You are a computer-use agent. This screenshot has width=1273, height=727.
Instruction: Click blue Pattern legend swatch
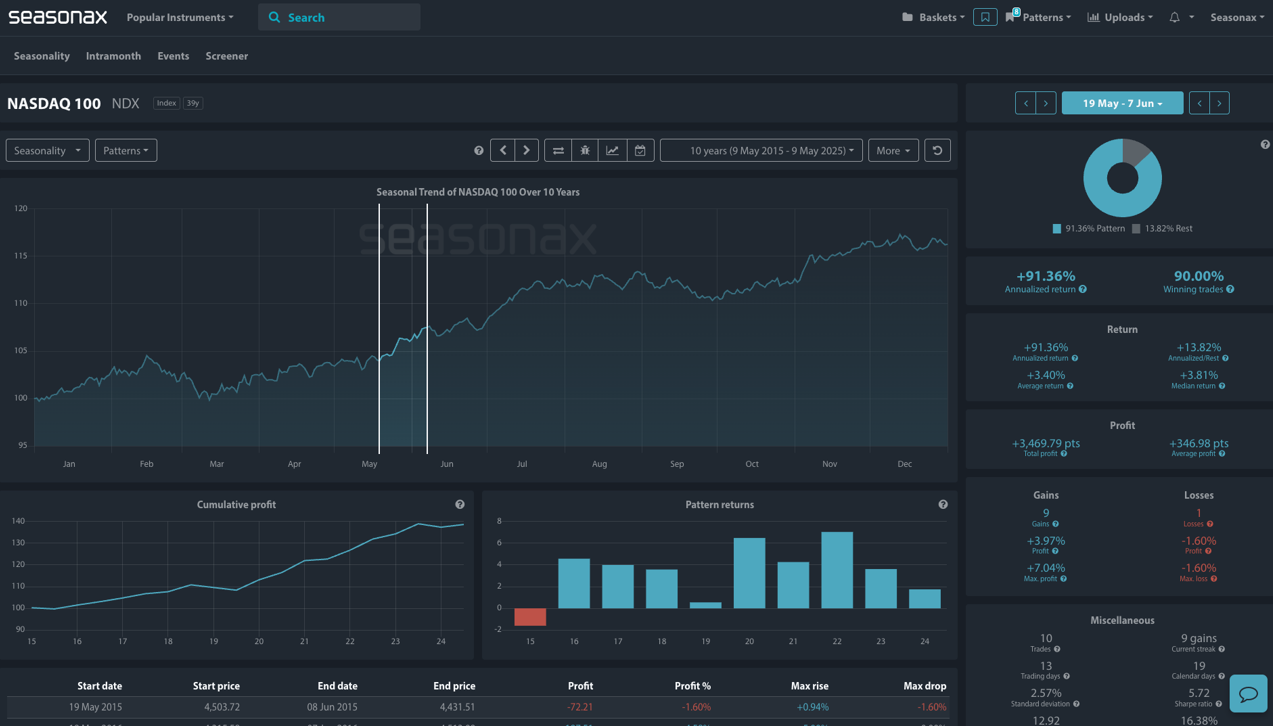pos(1057,229)
